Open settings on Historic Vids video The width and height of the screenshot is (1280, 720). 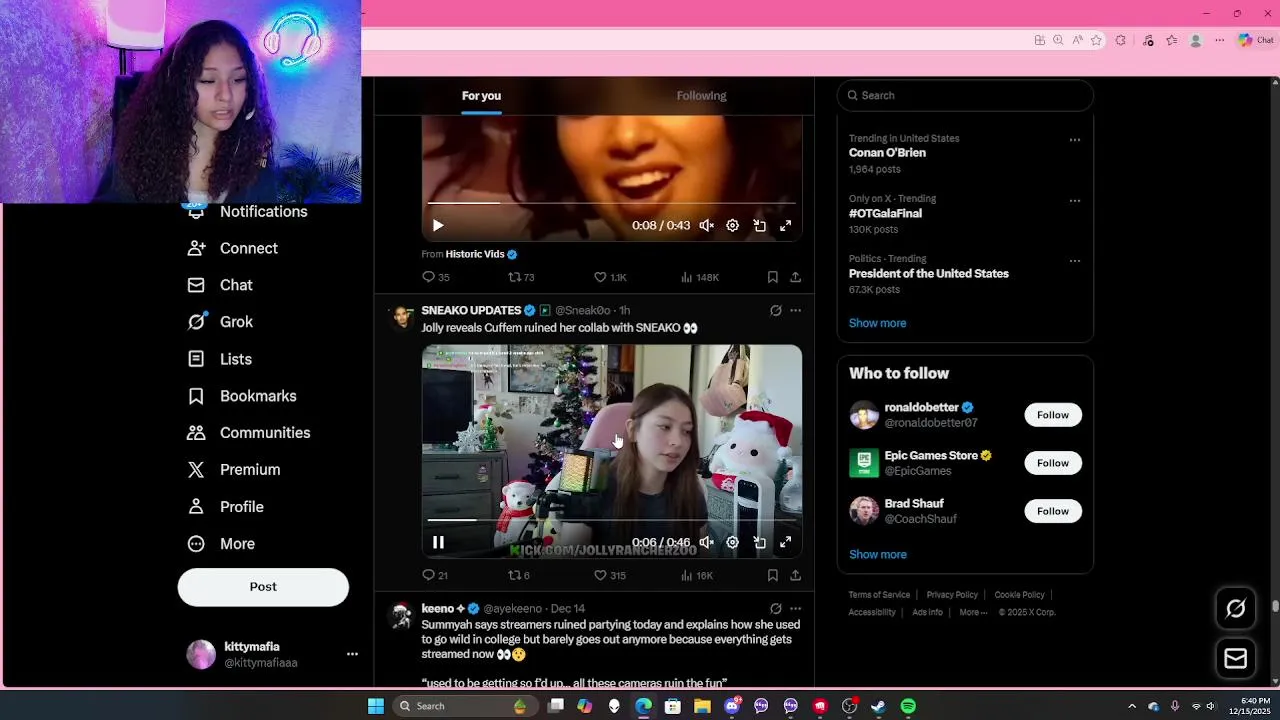[732, 226]
